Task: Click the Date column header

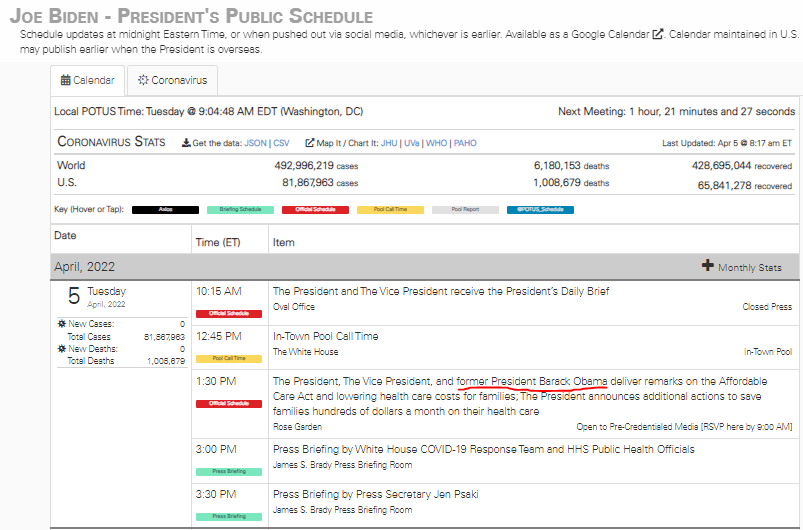Action: pos(65,236)
